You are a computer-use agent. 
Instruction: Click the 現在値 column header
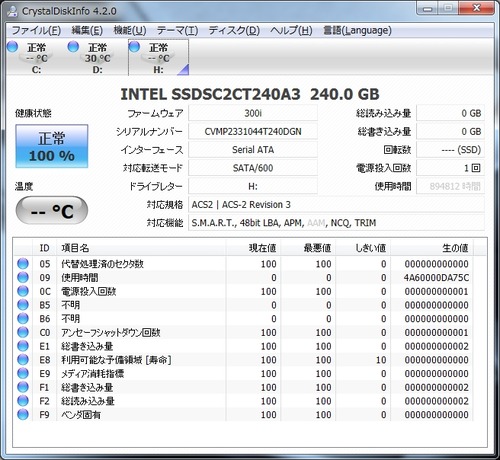tap(253, 248)
